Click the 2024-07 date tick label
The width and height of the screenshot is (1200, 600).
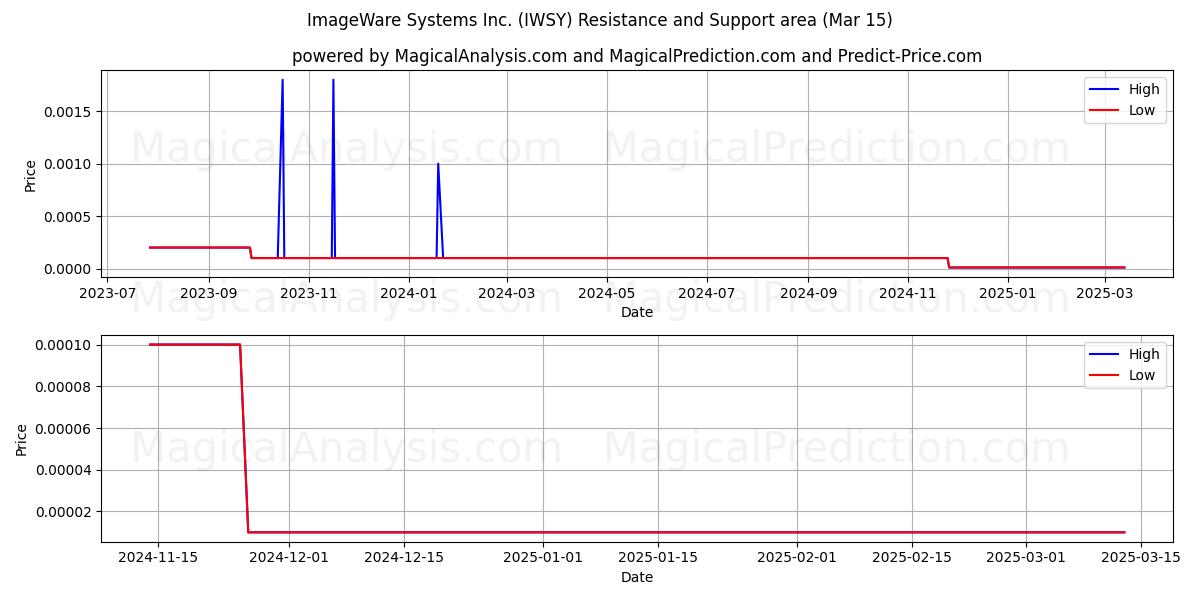point(707,294)
